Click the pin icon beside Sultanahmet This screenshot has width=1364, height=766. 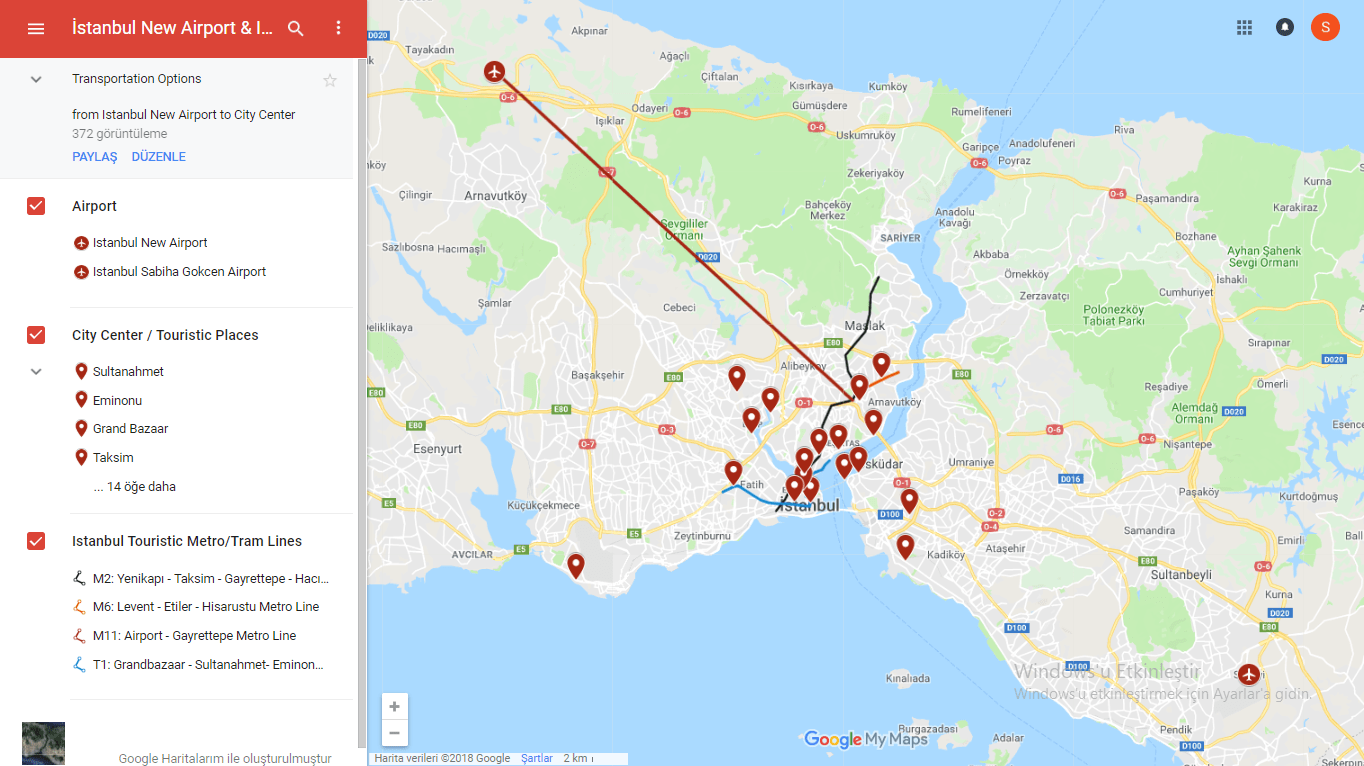point(82,371)
